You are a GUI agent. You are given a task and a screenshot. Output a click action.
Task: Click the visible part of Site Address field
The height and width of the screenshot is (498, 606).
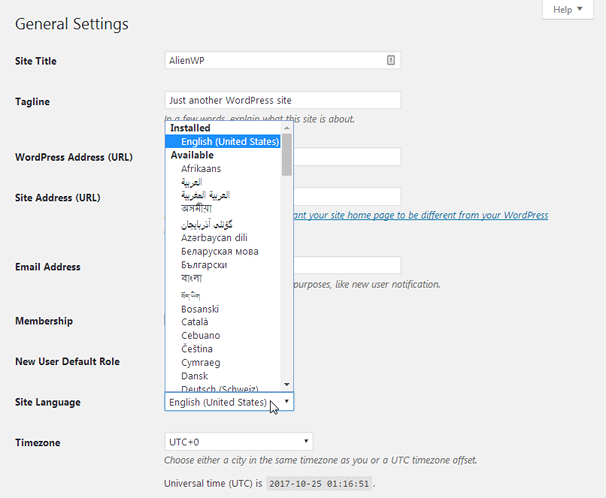coord(347,197)
